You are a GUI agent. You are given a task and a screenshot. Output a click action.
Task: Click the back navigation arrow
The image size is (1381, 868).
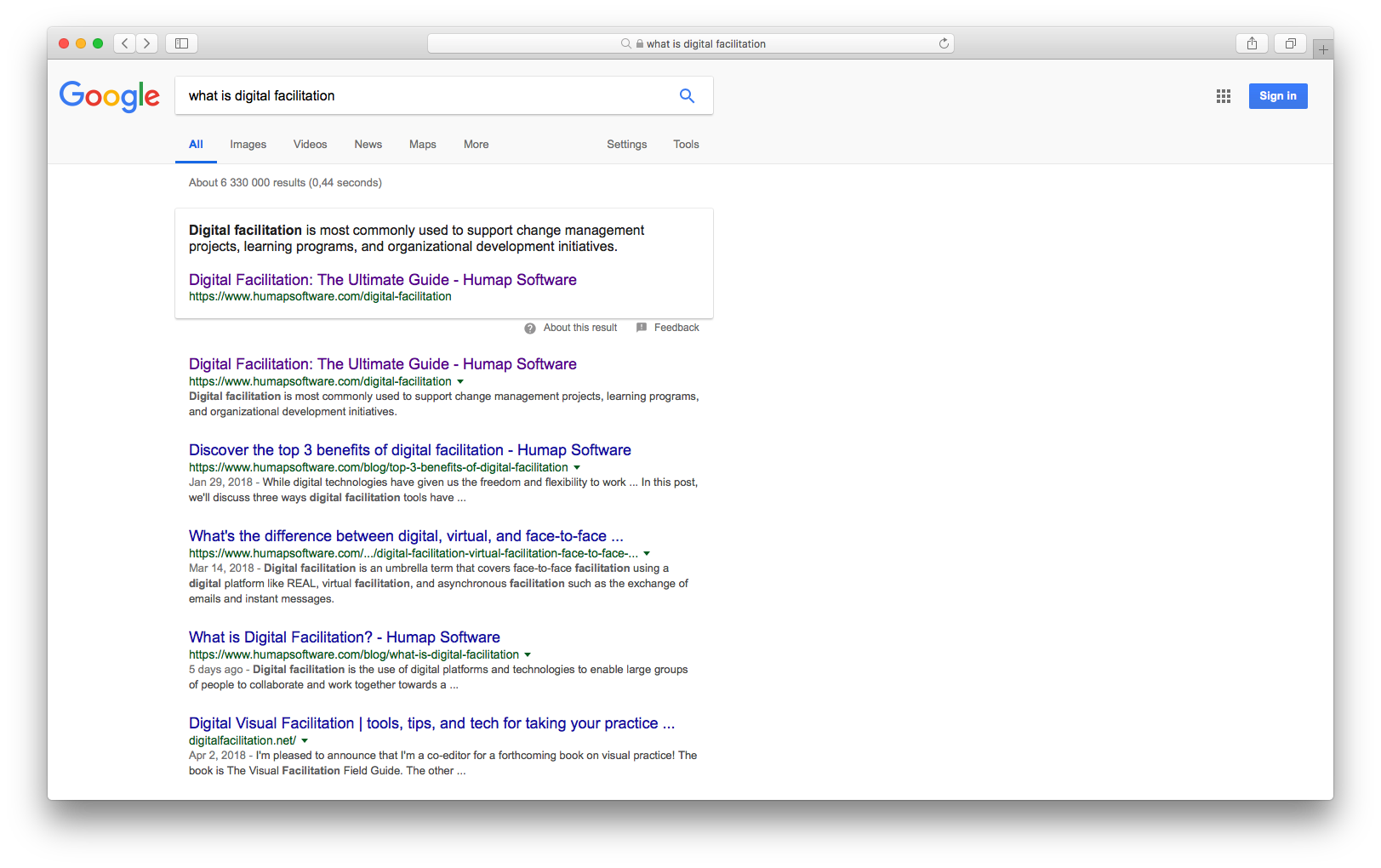[124, 43]
